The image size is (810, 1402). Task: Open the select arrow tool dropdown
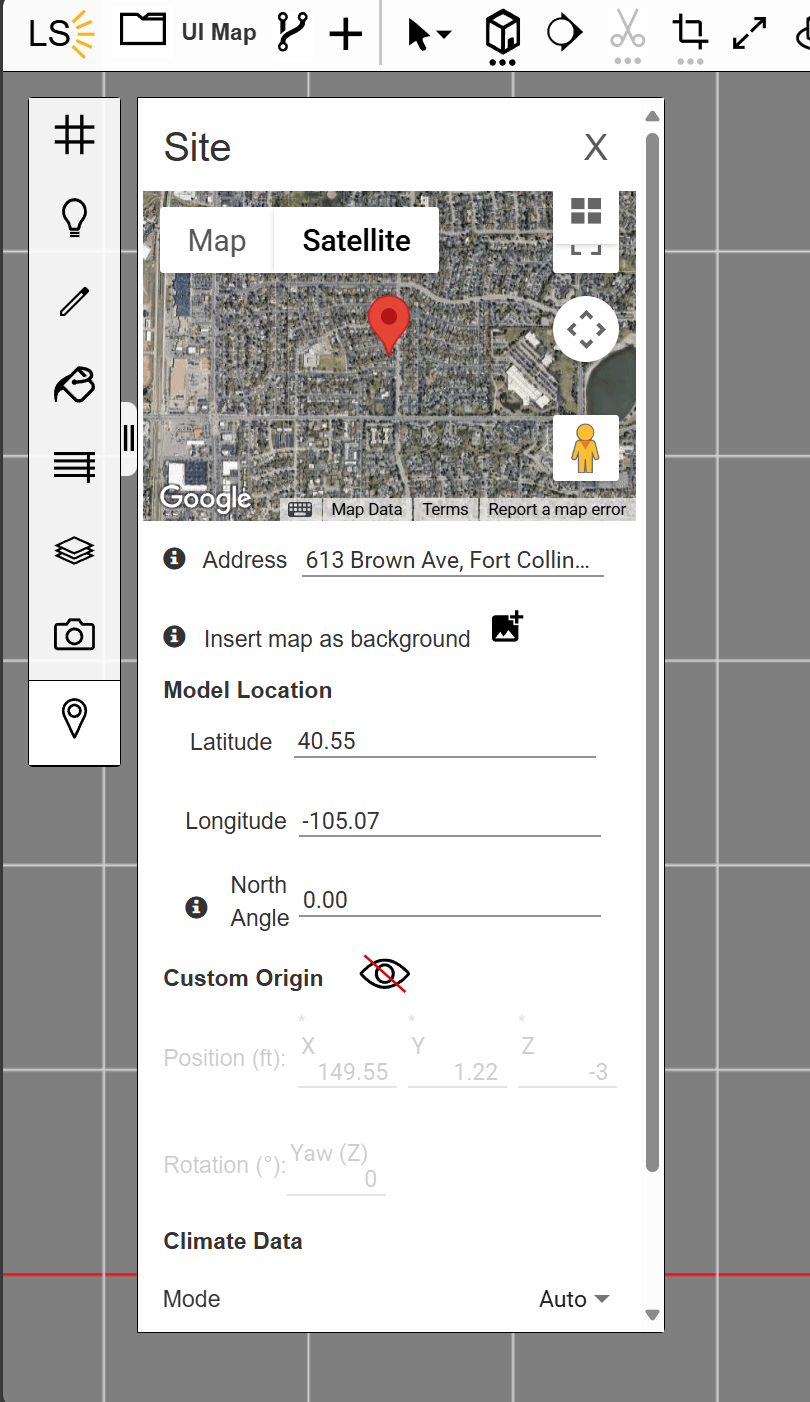[x=429, y=35]
